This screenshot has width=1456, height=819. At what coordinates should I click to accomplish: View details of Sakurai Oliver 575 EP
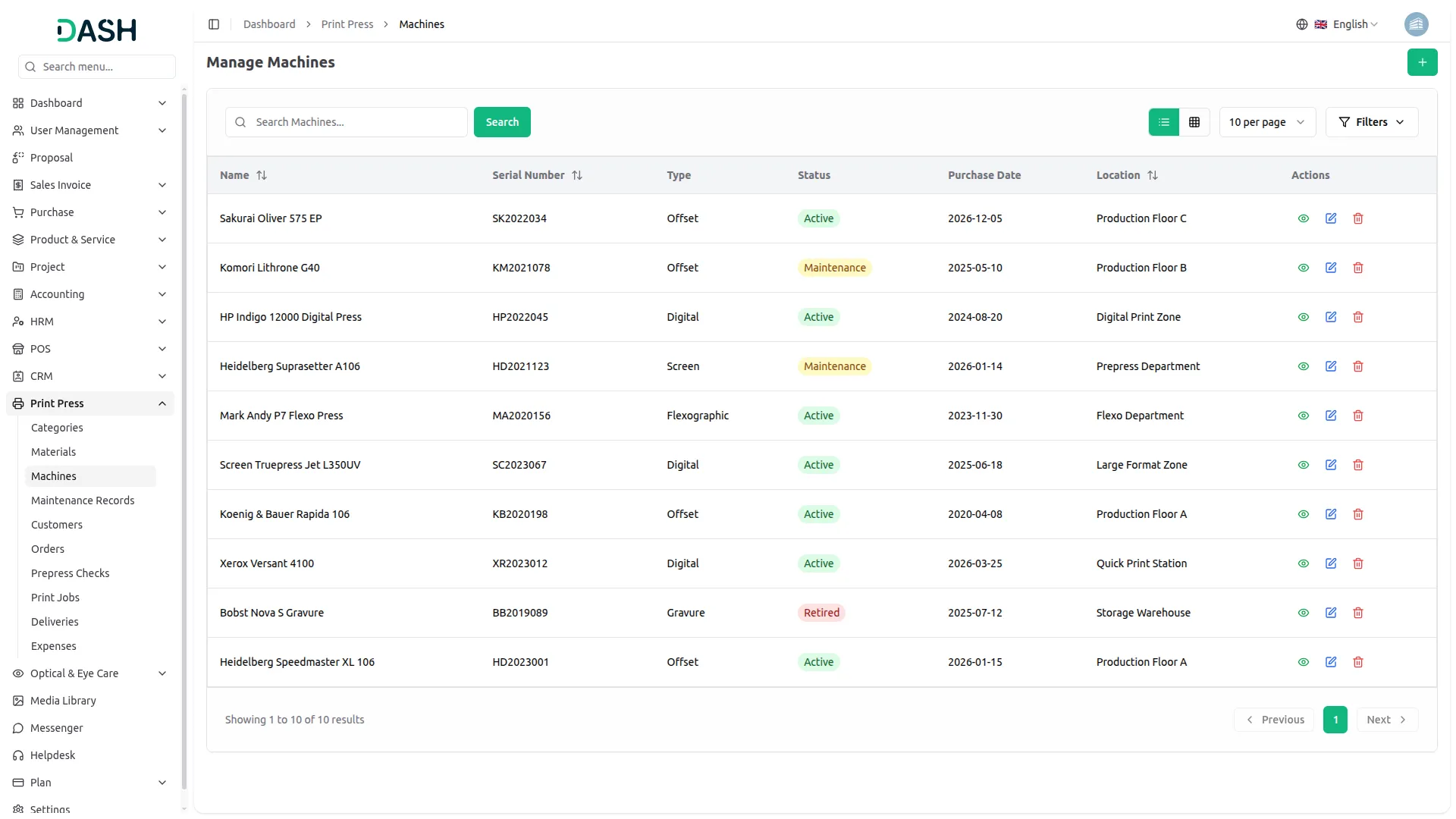pos(1304,218)
